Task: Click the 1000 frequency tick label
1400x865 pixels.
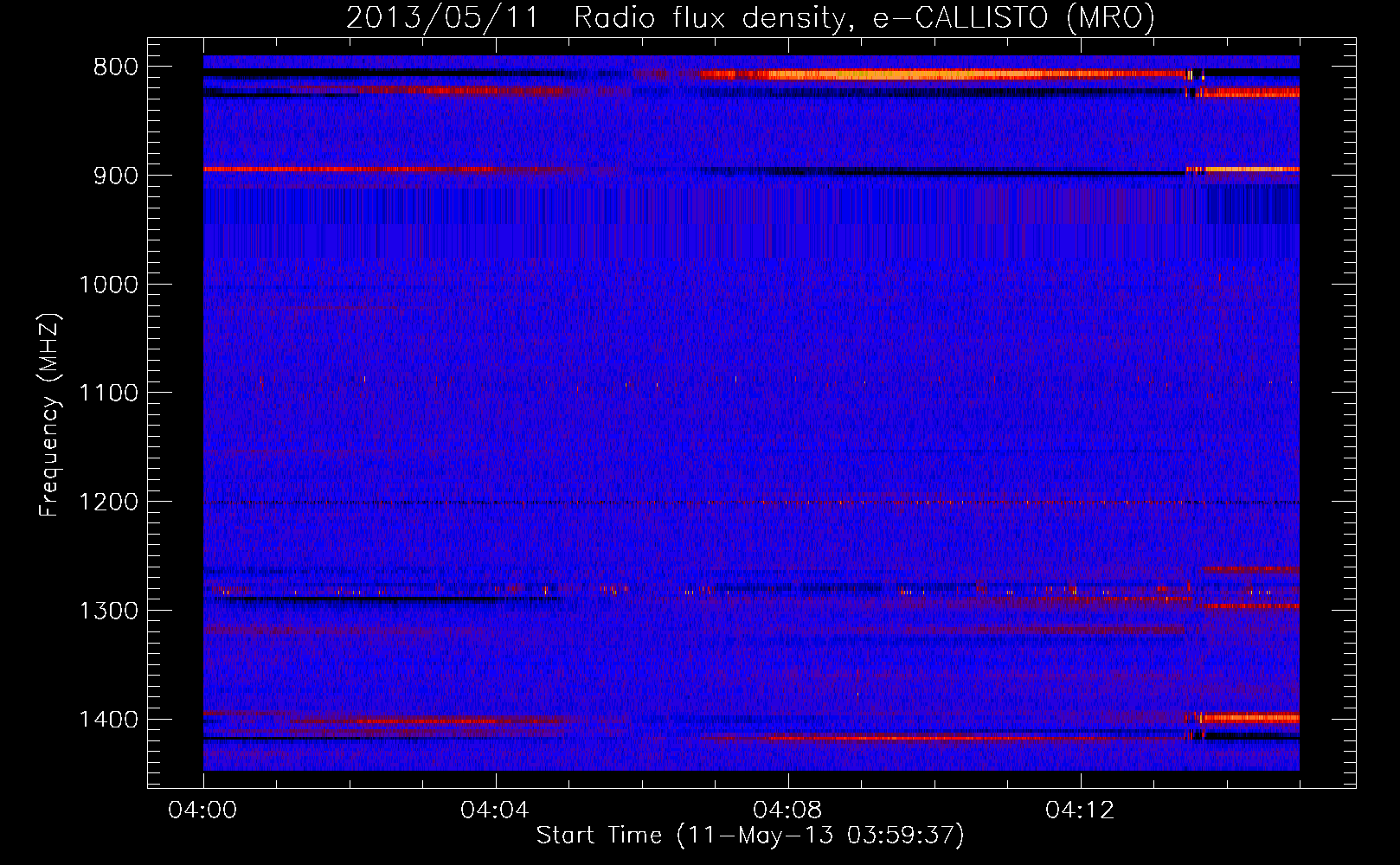Action: pos(108,285)
